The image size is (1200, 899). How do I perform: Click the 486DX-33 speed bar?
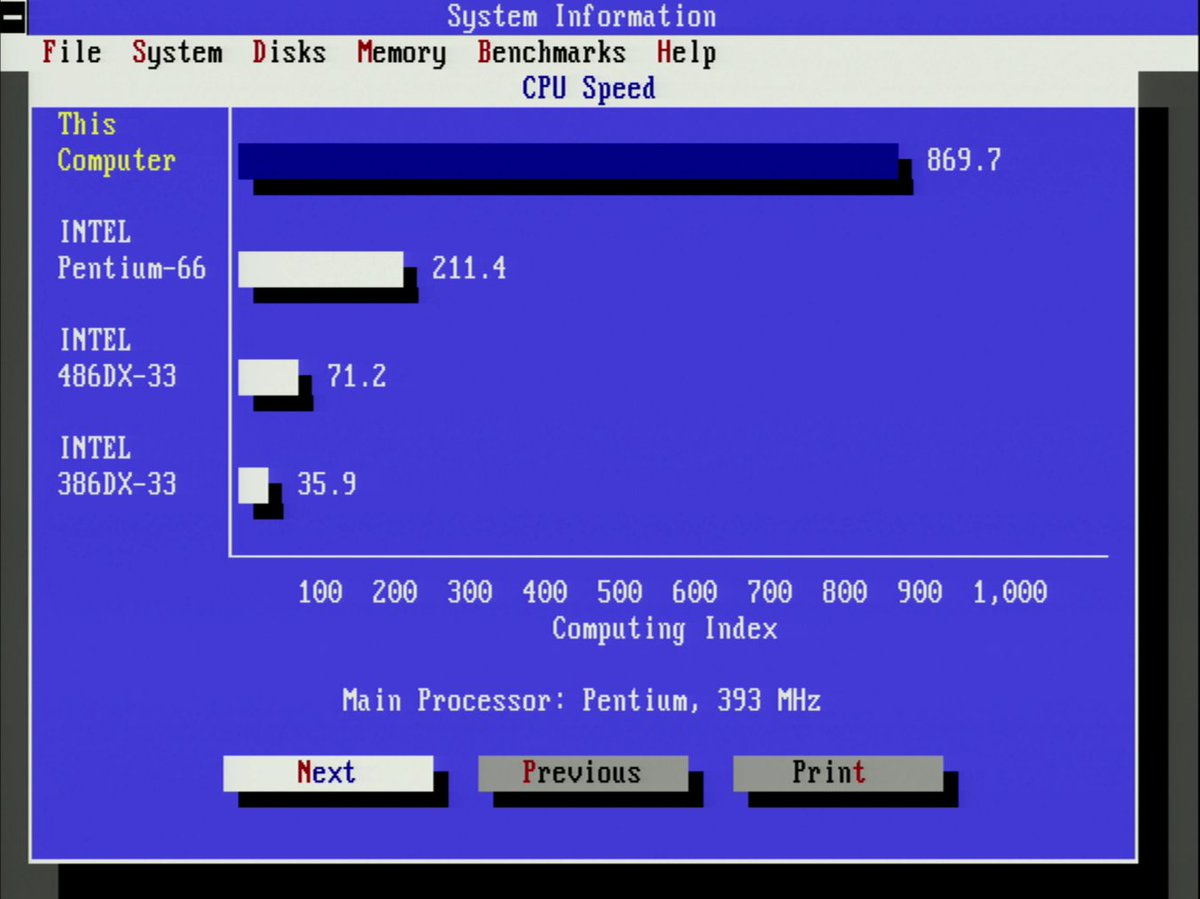(x=268, y=377)
